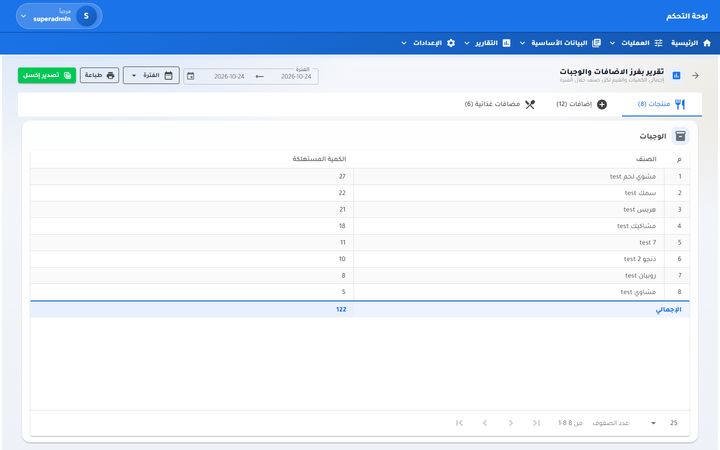
Task: Select row هريس test
Action: coord(360,209)
